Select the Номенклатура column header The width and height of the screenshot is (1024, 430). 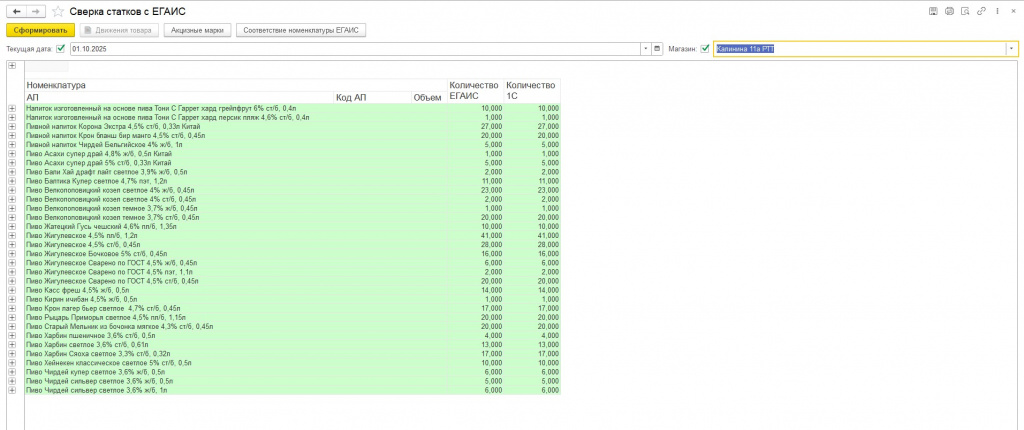236,85
